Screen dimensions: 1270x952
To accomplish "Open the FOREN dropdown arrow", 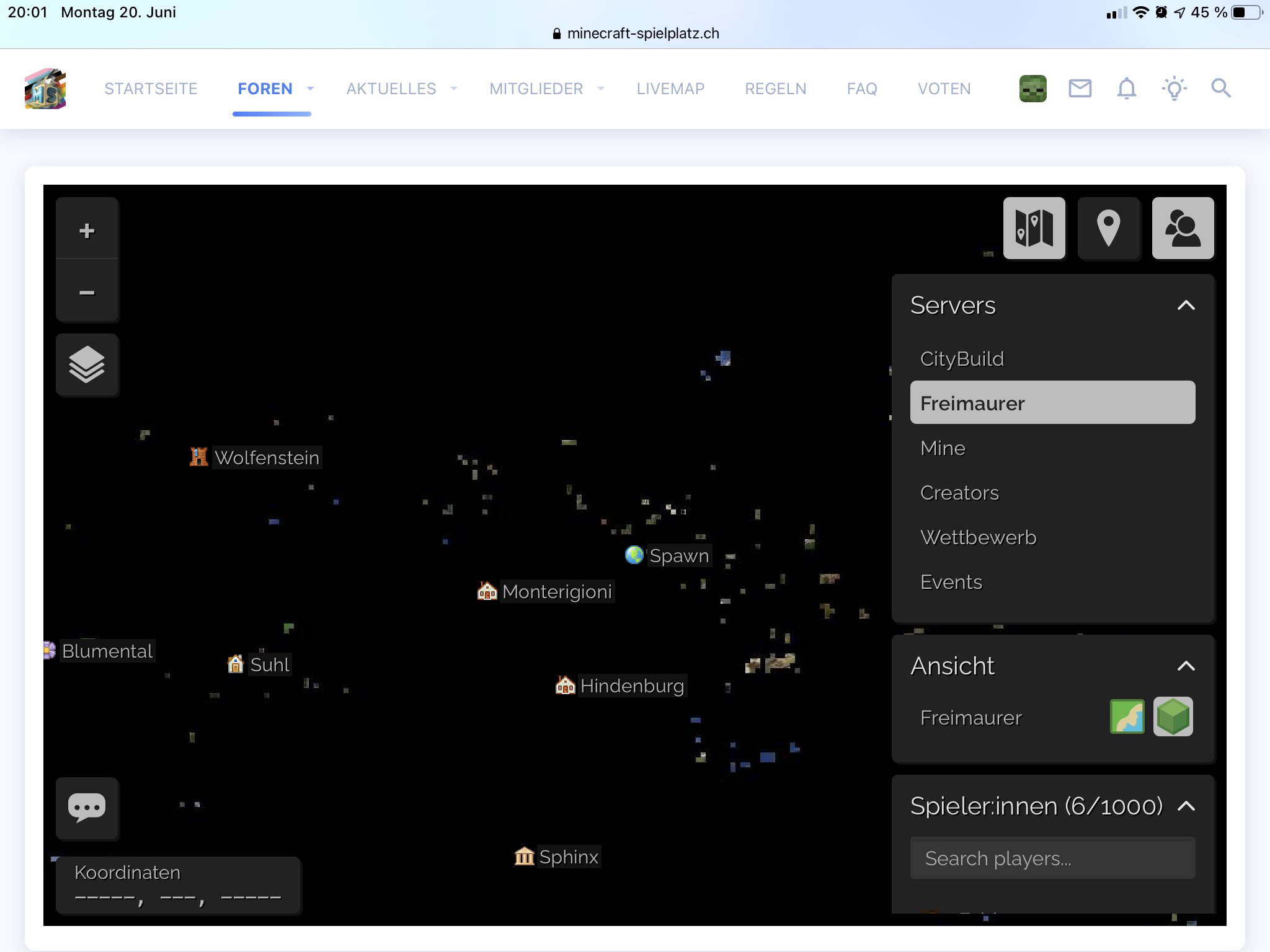I will [x=310, y=89].
